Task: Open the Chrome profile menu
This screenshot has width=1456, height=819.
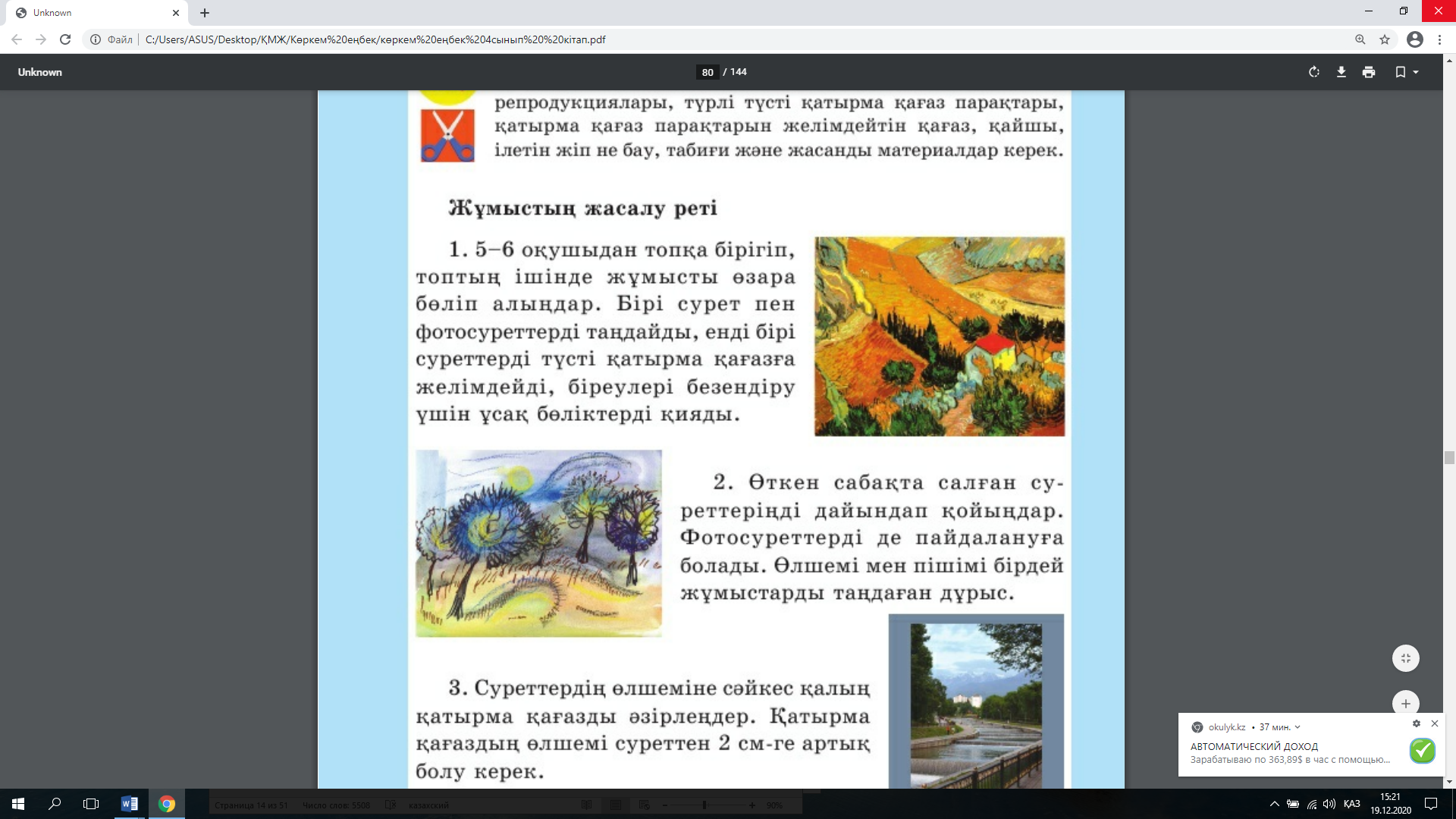Action: pos(1414,39)
